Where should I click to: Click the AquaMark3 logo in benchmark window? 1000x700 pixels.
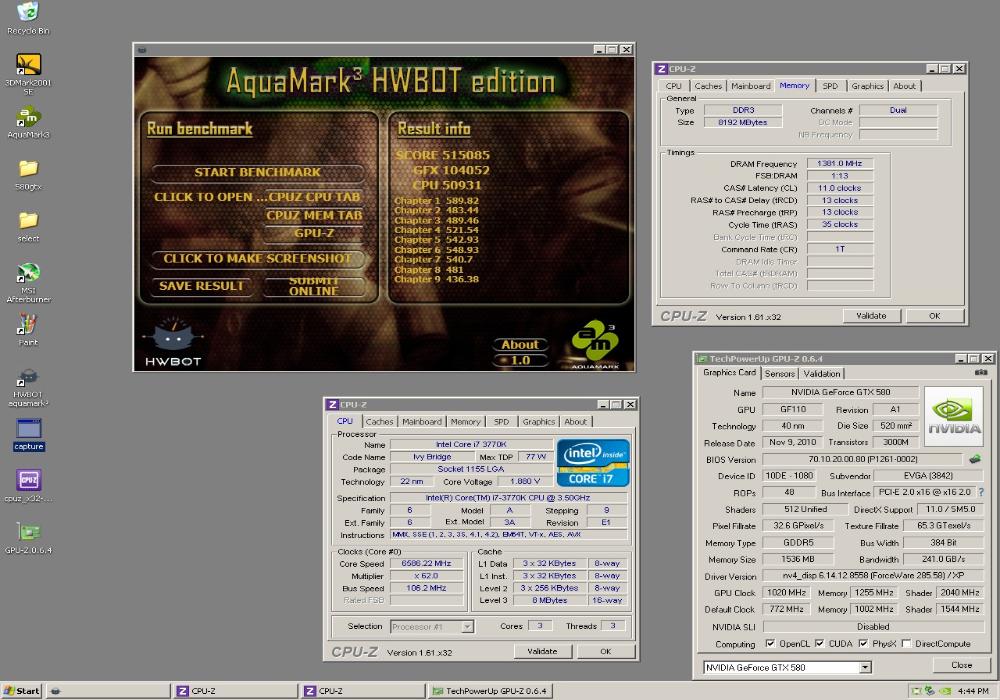coord(594,343)
